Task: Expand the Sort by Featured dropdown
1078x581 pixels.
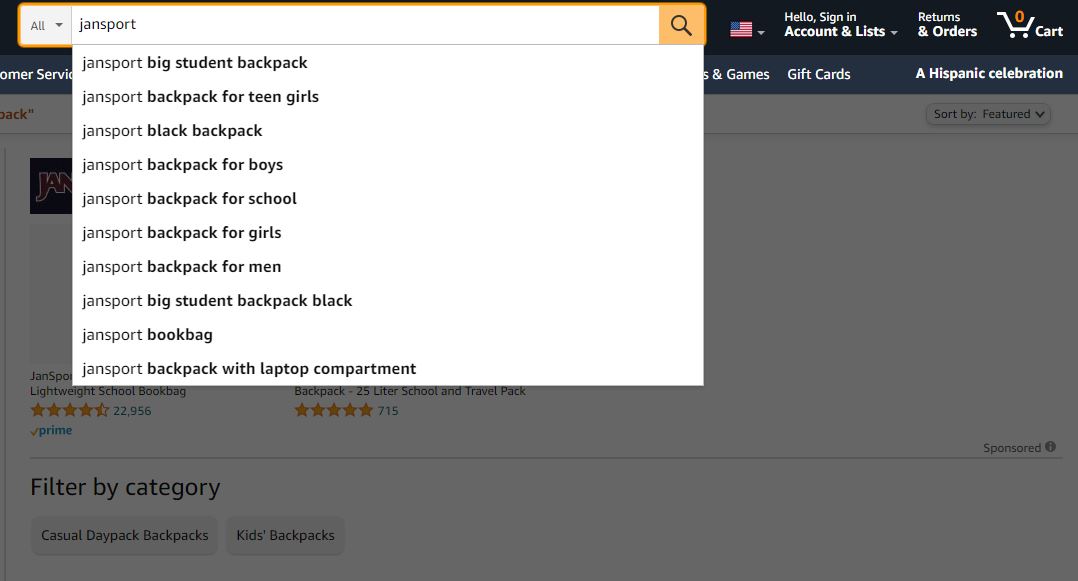Action: (x=988, y=114)
